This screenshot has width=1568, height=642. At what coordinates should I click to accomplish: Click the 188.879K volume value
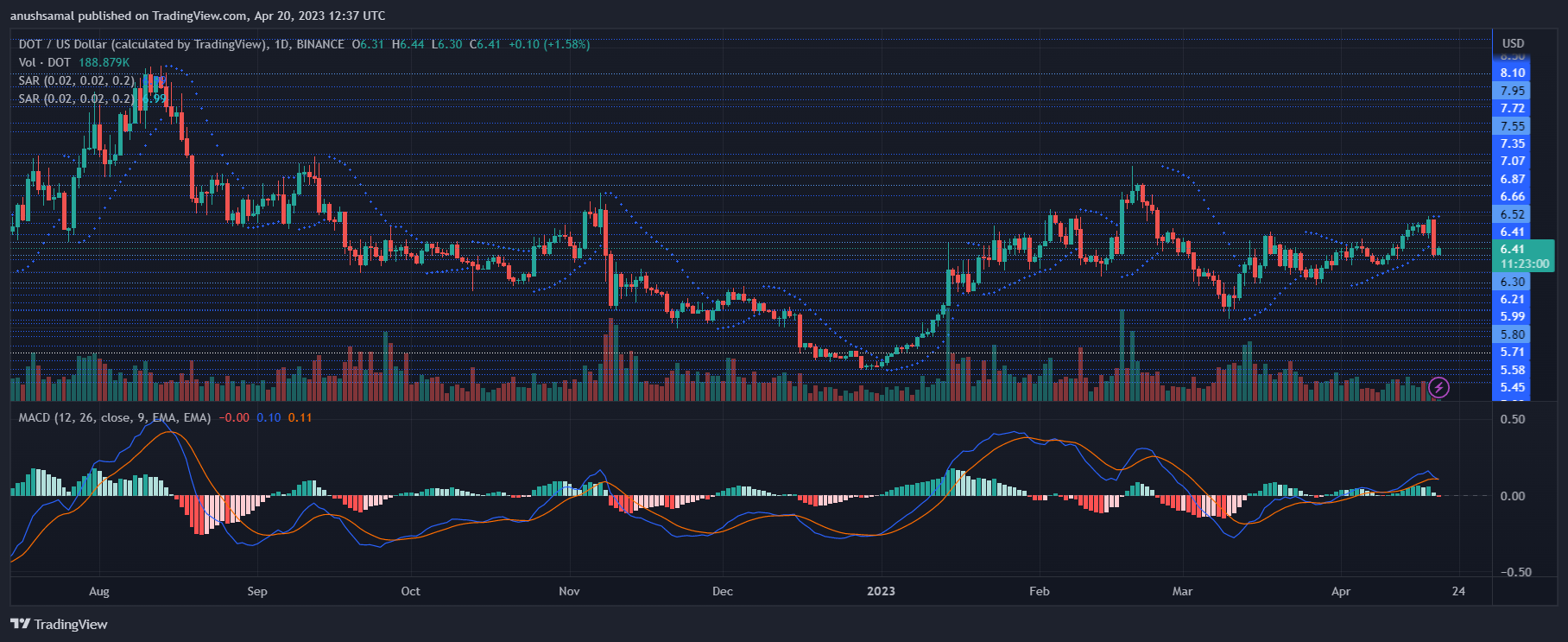(x=104, y=62)
